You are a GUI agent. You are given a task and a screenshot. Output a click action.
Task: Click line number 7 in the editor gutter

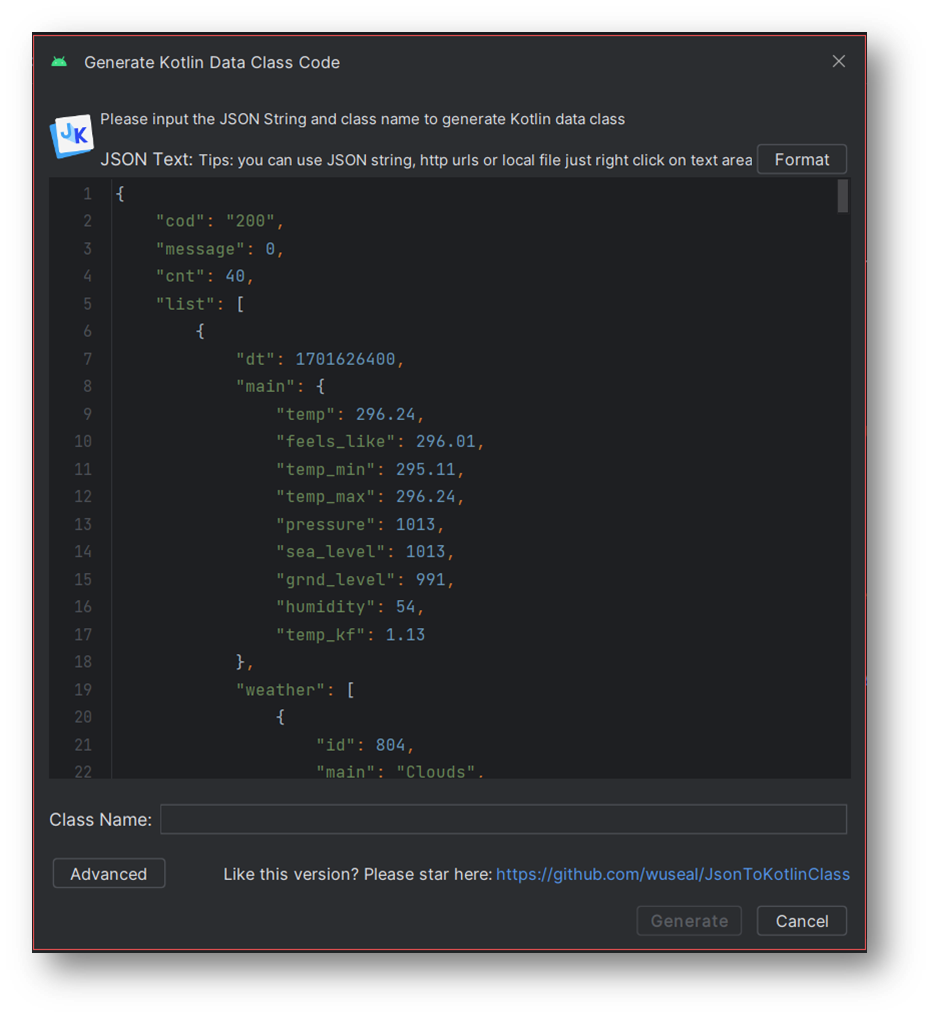pos(86,359)
